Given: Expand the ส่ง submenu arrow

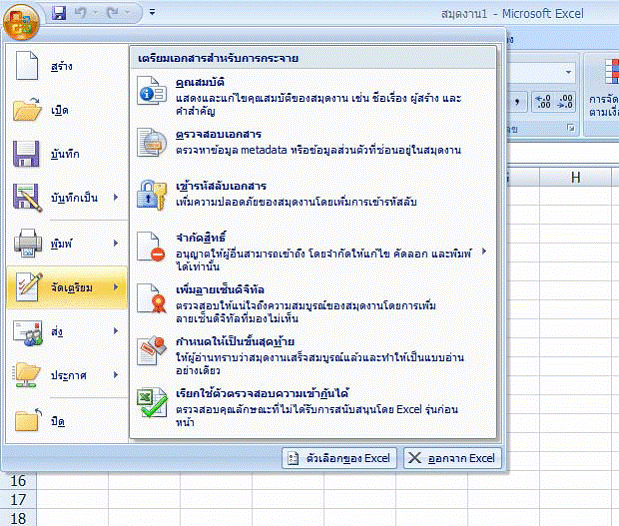Looking at the screenshot, I should [x=116, y=331].
